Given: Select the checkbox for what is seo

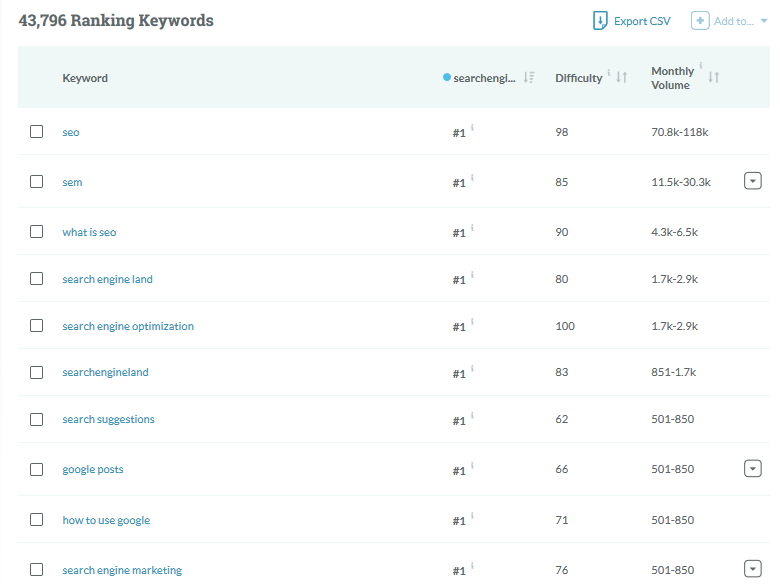Looking at the screenshot, I should click(36, 232).
